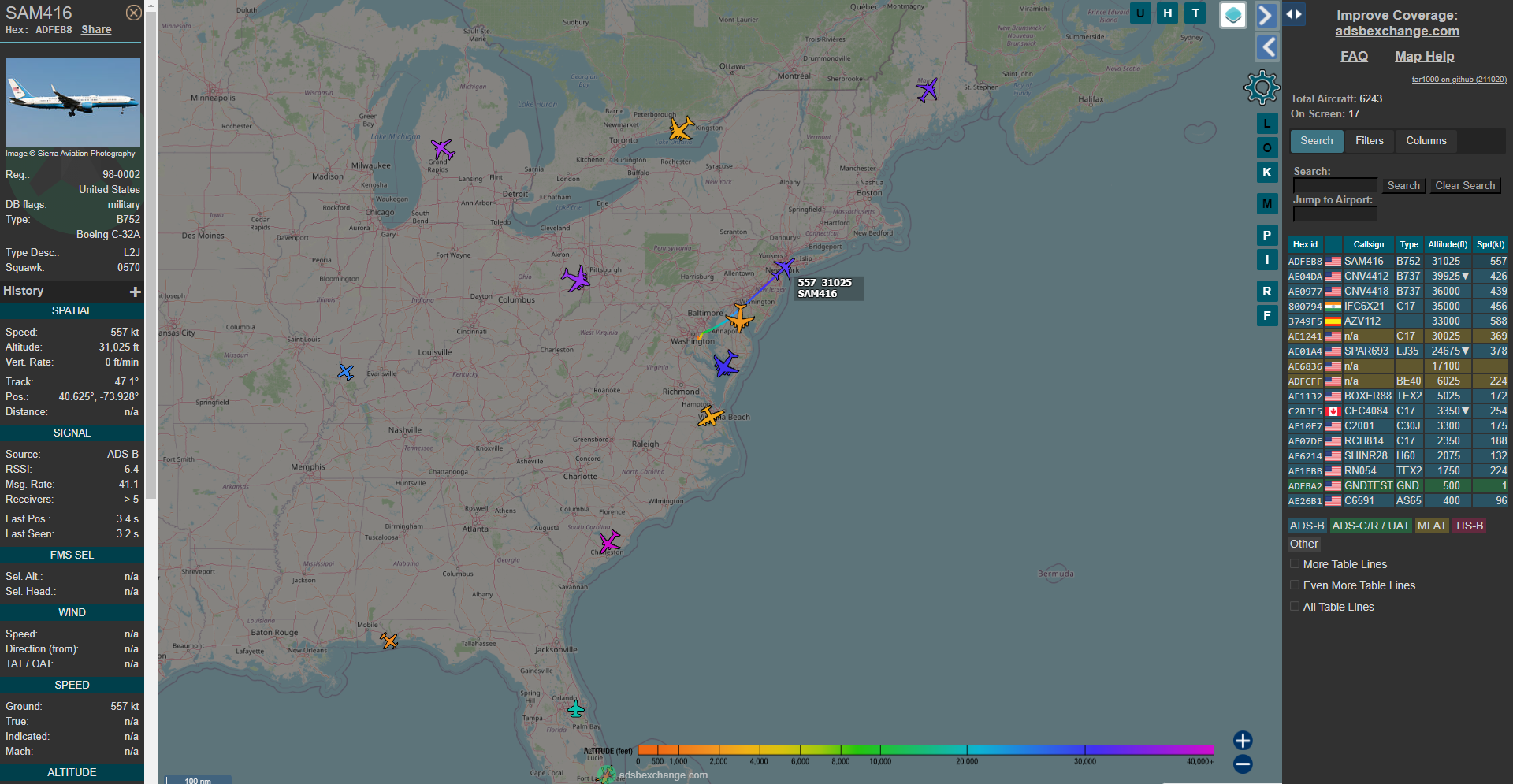
Task: Click the H map toggle button
Action: 1168,13
